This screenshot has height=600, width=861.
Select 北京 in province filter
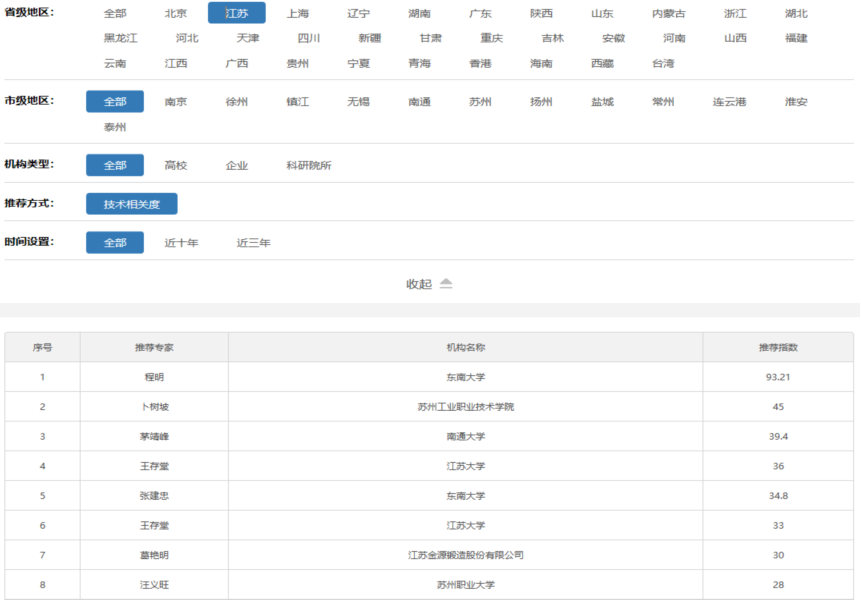coord(176,14)
